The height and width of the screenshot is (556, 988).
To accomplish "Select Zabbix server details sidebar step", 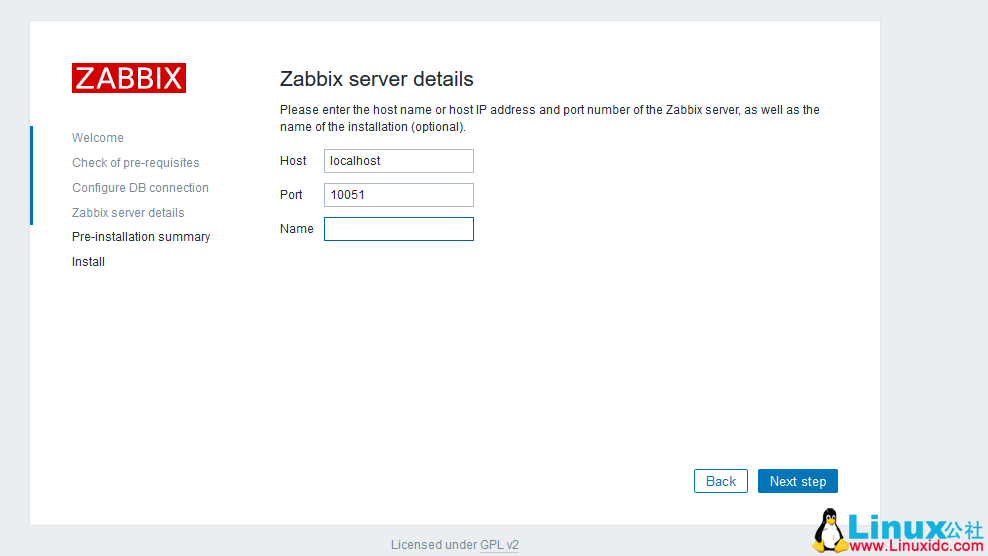I will point(128,213).
